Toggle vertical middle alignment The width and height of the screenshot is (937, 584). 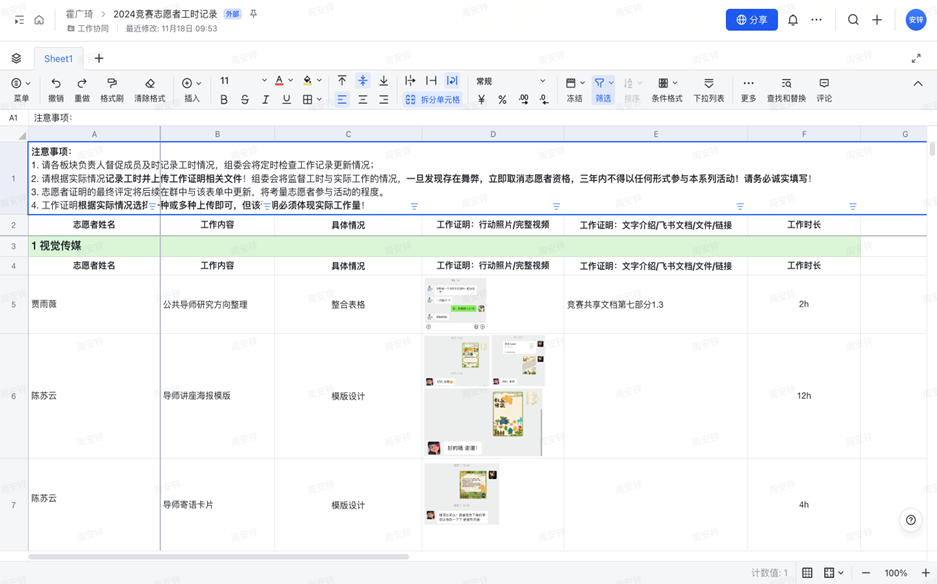point(363,81)
